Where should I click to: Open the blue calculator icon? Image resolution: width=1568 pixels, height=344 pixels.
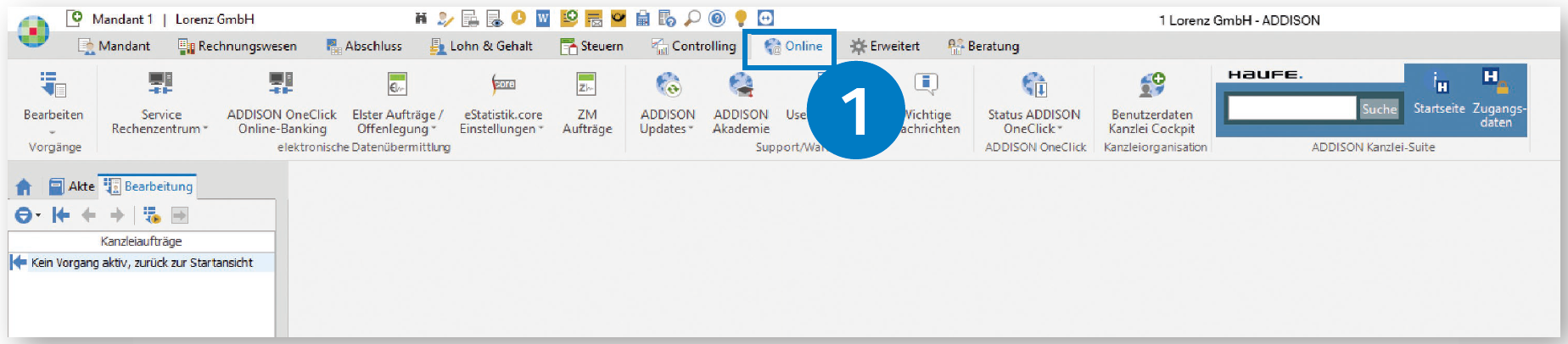tap(642, 18)
